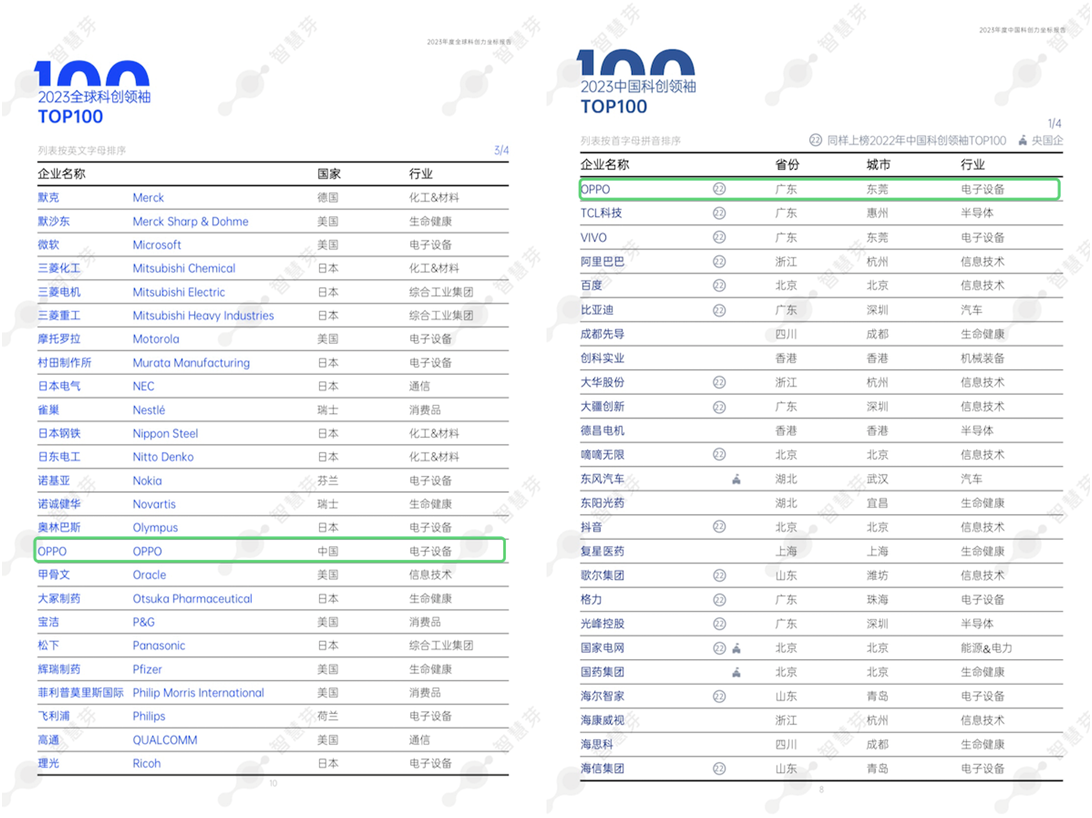The width and height of the screenshot is (1092, 818).
Task: Click the 22 badge beside 百度
Action: pos(719,285)
